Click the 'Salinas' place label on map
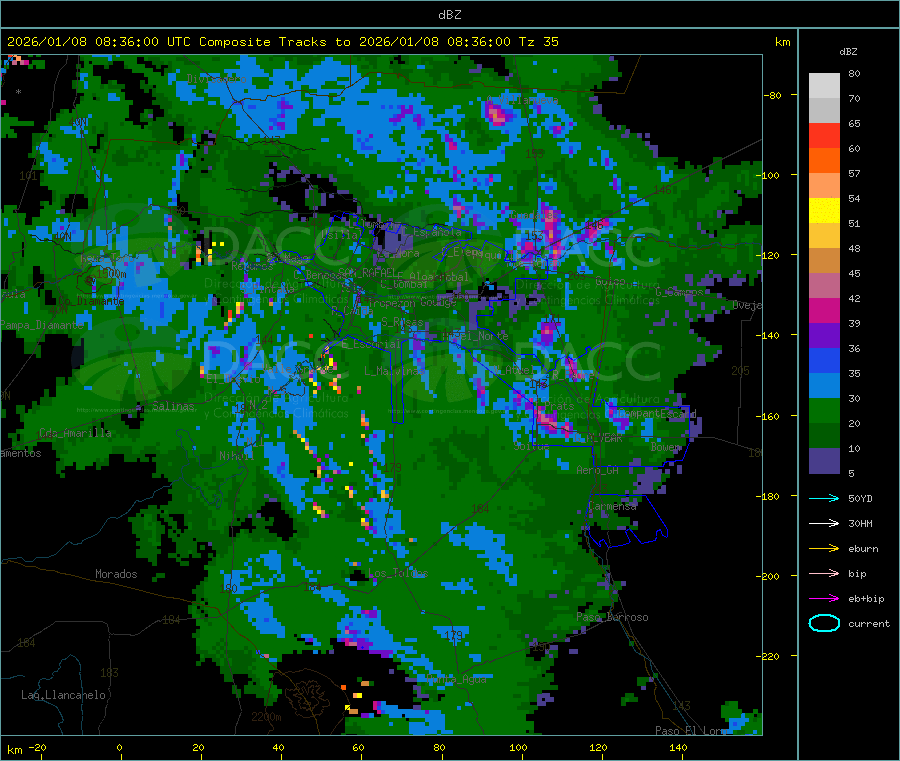The width and height of the screenshot is (900, 761). [x=173, y=406]
